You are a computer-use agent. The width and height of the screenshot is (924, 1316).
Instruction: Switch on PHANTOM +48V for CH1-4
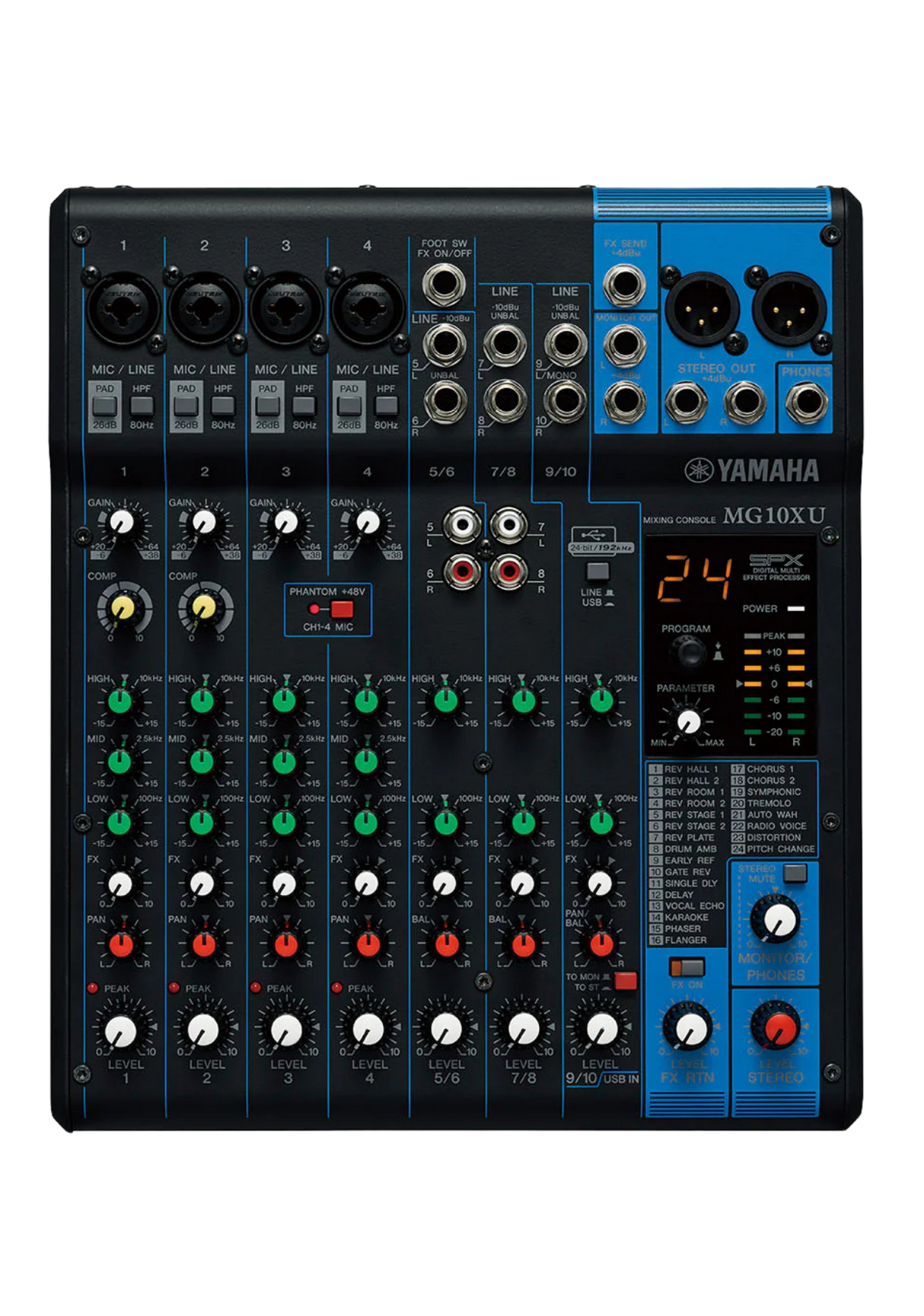tap(340, 610)
